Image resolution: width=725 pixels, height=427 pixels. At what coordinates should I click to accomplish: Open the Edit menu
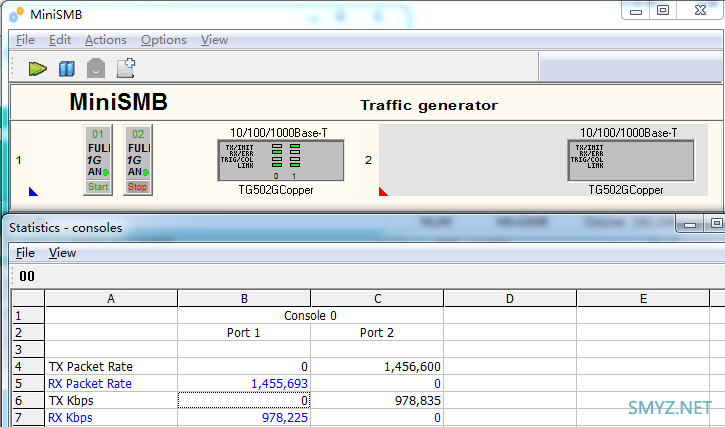[x=60, y=40]
